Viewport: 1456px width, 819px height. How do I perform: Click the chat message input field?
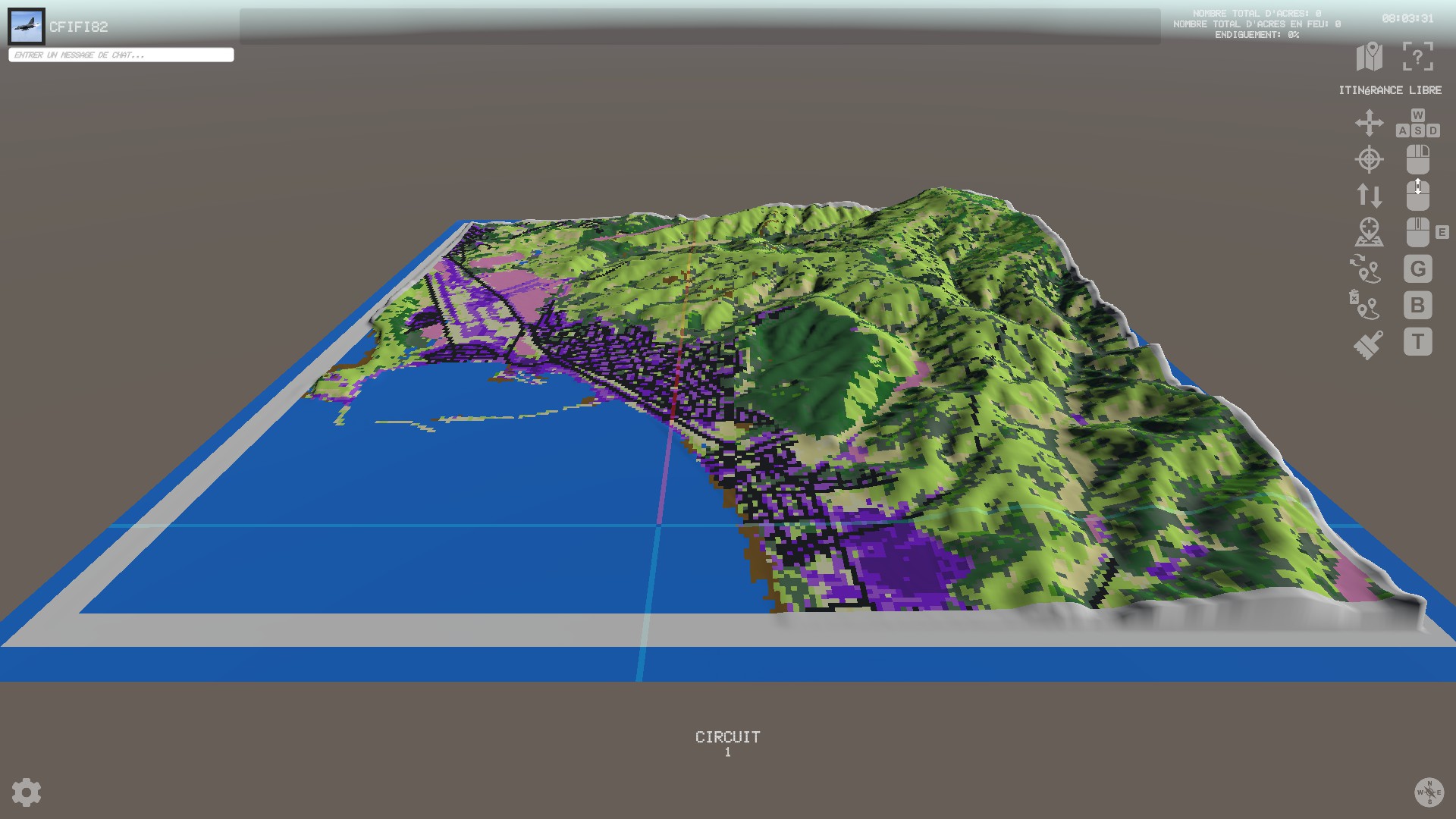(x=121, y=55)
